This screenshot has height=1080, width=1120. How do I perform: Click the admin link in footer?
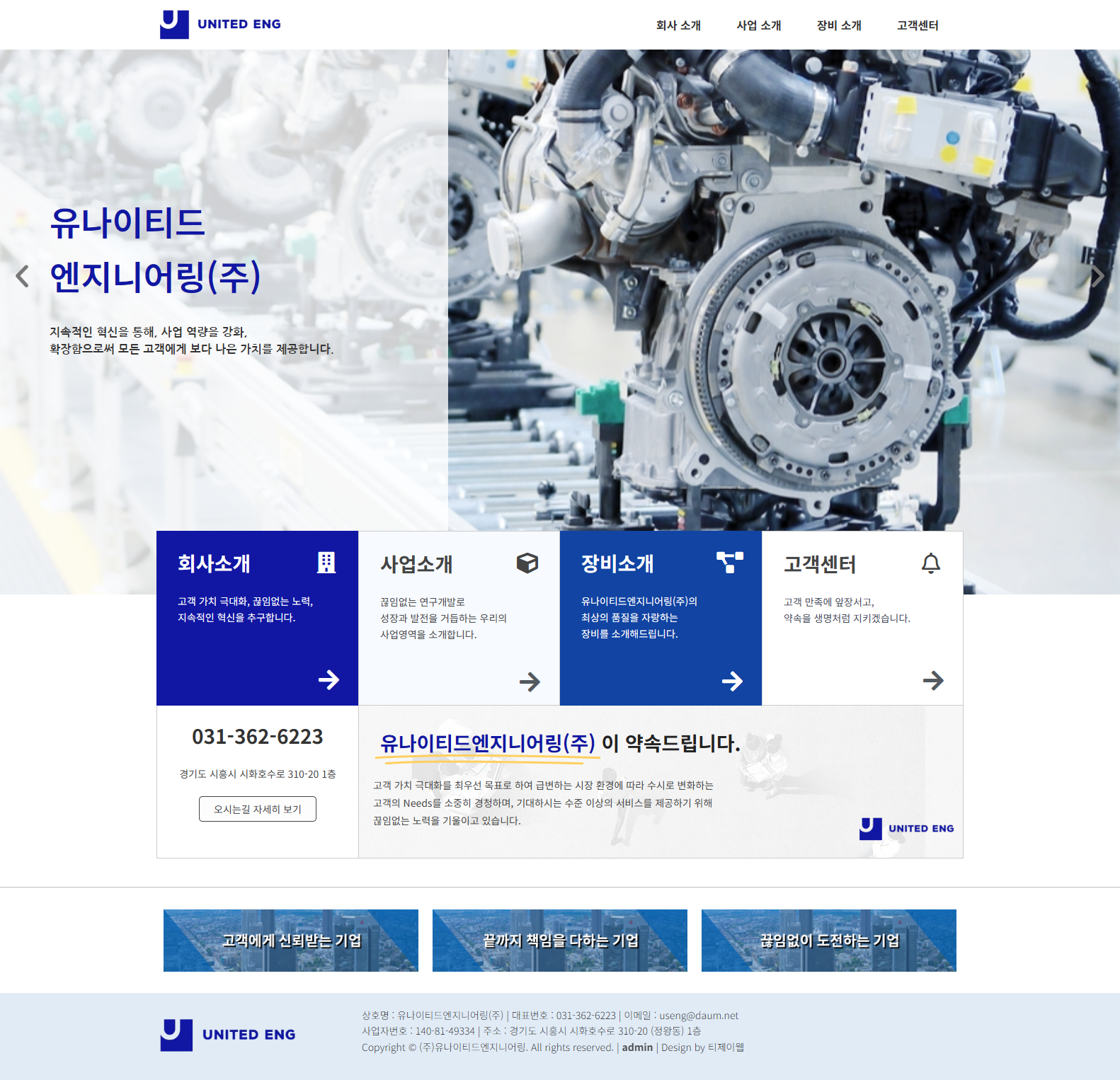[637, 1047]
